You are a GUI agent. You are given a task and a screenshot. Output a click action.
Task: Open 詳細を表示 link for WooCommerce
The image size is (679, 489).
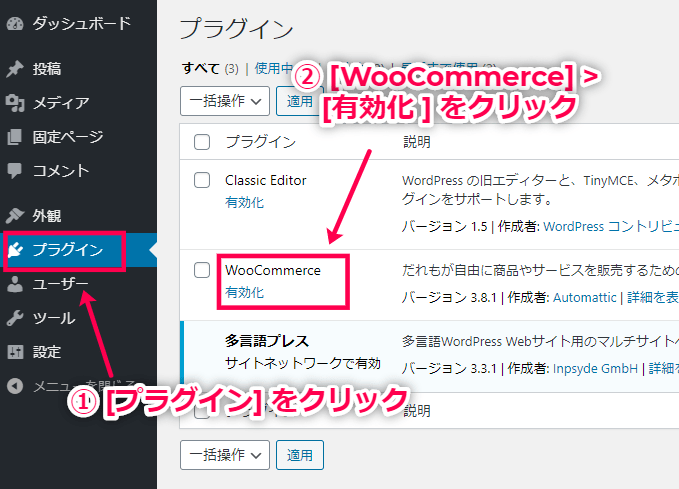pyautogui.click(x=653, y=298)
